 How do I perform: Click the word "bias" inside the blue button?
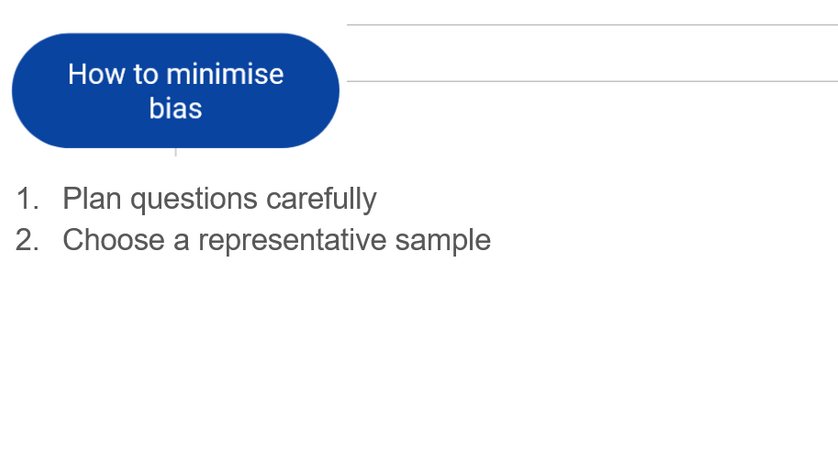coord(176,109)
